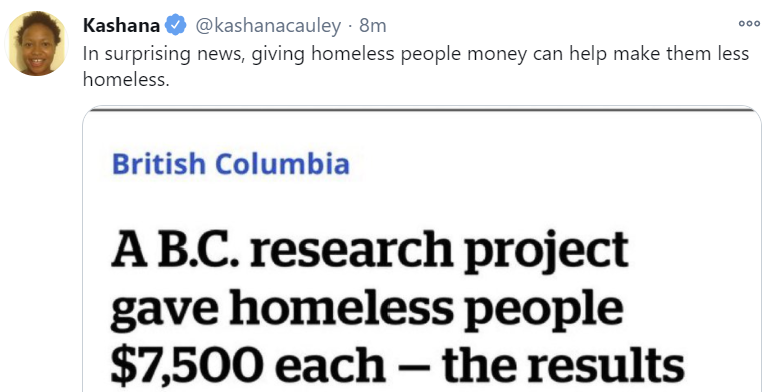The image size is (776, 392).
Task: Open the embedded article preview card
Action: (422, 249)
